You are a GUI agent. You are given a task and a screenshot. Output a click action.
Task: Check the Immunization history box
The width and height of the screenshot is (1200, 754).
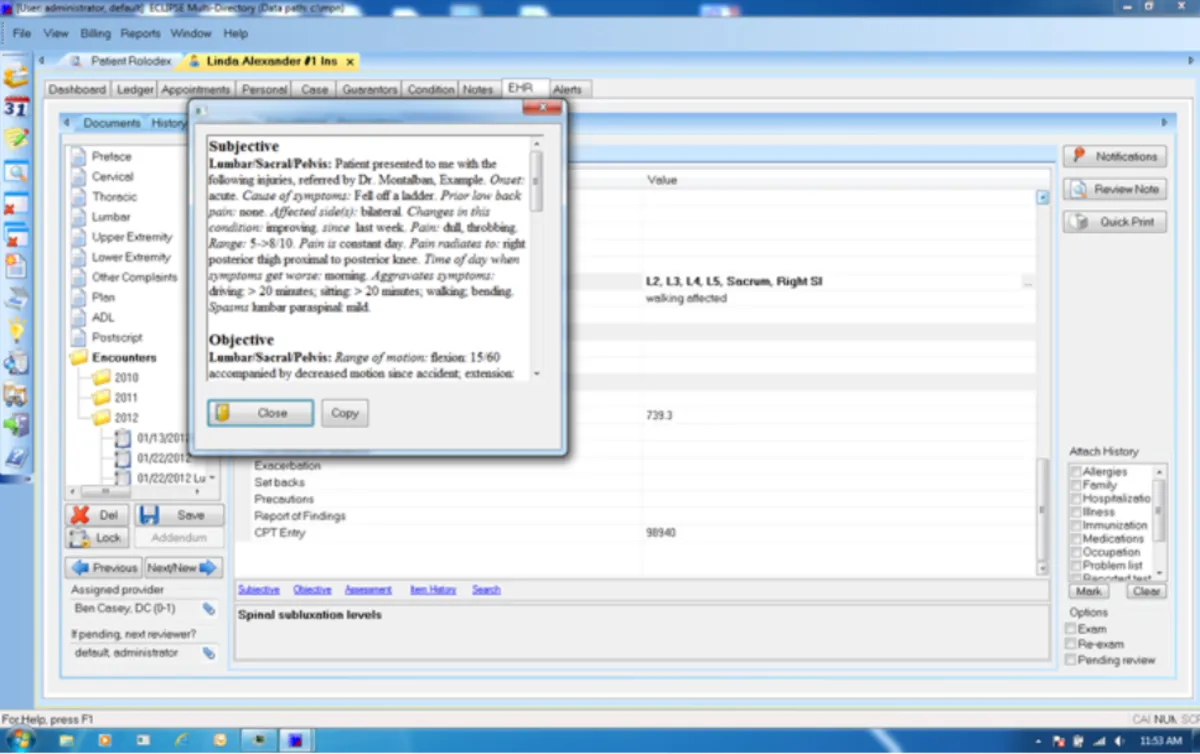click(x=1076, y=525)
